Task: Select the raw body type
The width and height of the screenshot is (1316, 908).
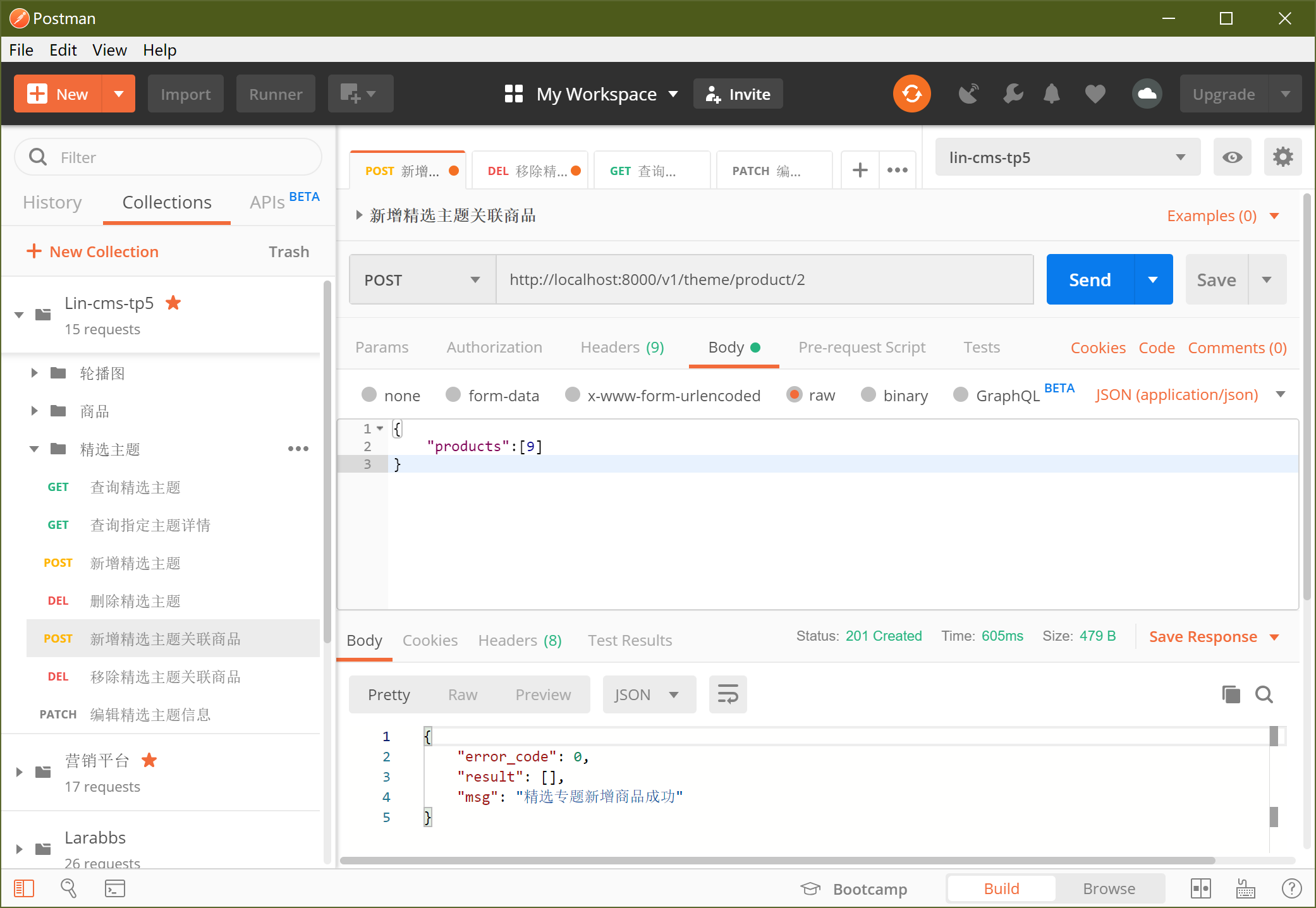Action: pos(794,394)
